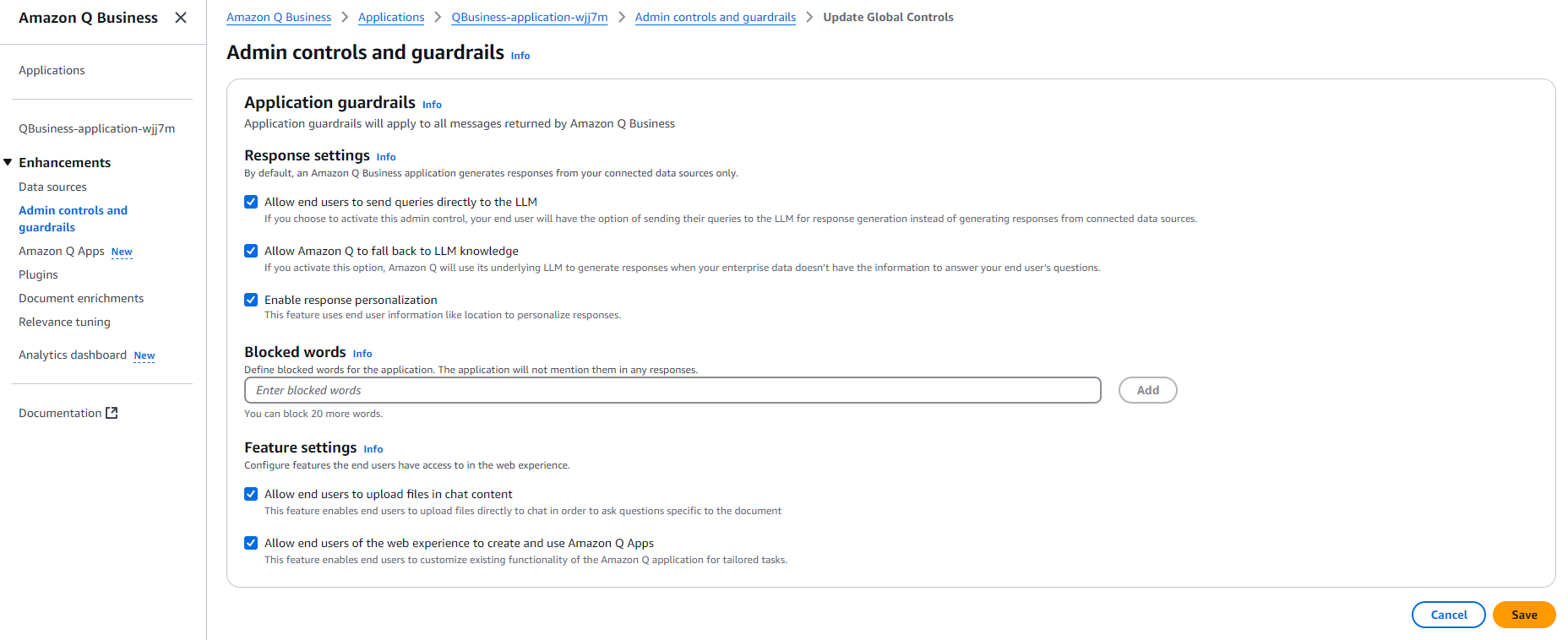This screenshot has height=640, width=1568.
Task: Open Amazon Q Apps sidebar item
Action: pyautogui.click(x=62, y=251)
